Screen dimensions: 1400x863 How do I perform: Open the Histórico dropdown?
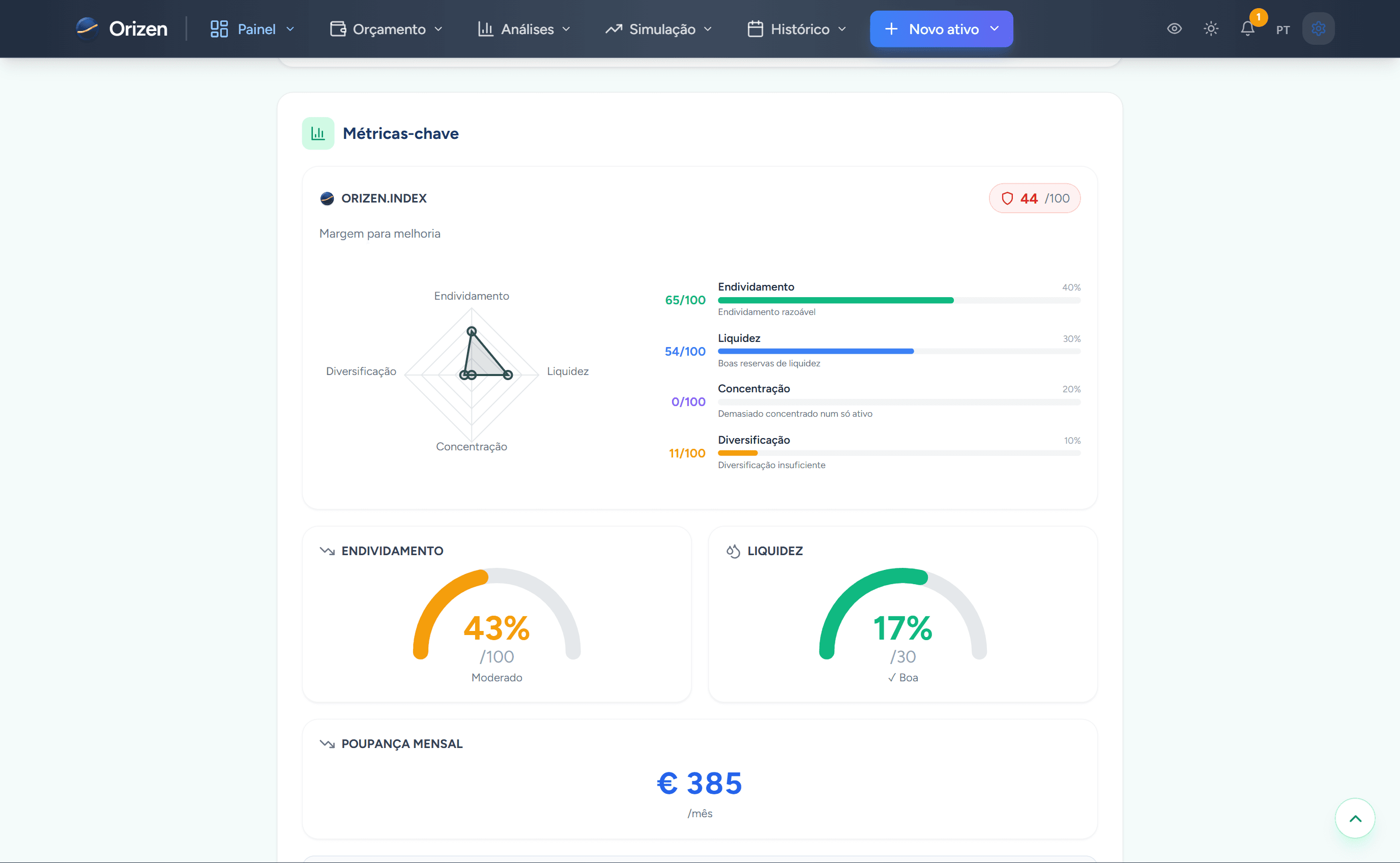coord(797,29)
